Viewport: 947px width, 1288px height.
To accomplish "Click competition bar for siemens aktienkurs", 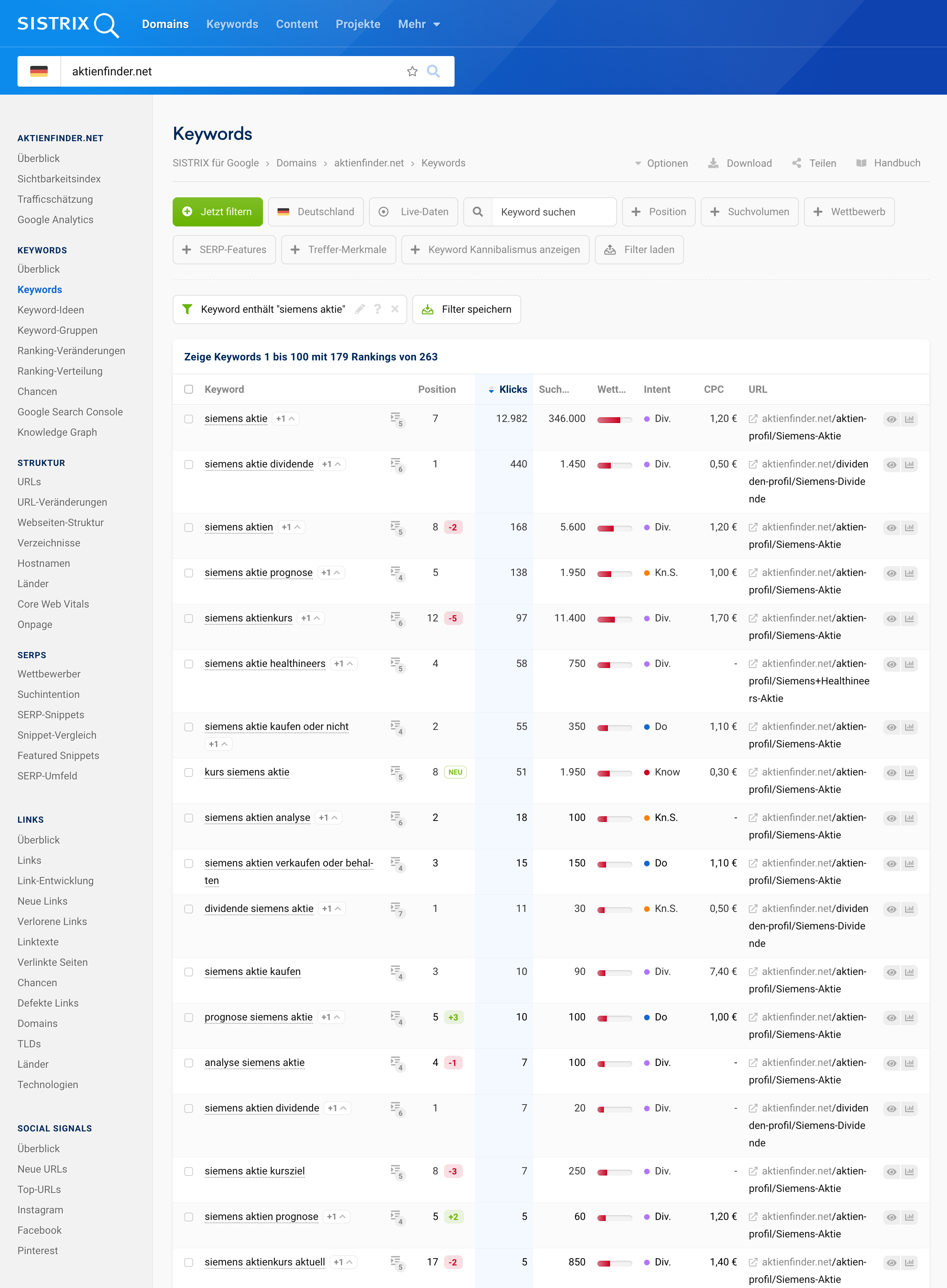I will tap(614, 619).
